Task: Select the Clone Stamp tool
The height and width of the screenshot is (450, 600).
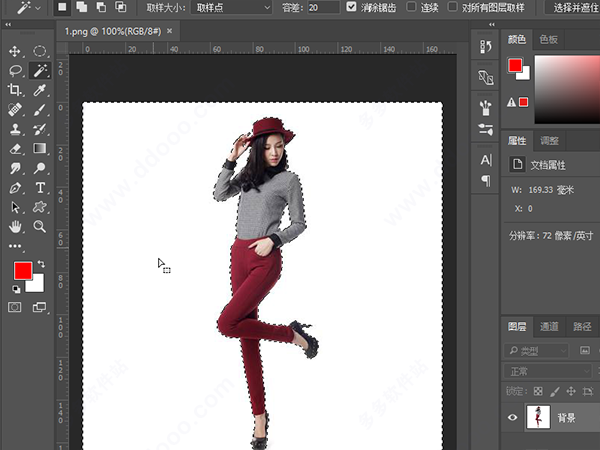Action: point(15,129)
